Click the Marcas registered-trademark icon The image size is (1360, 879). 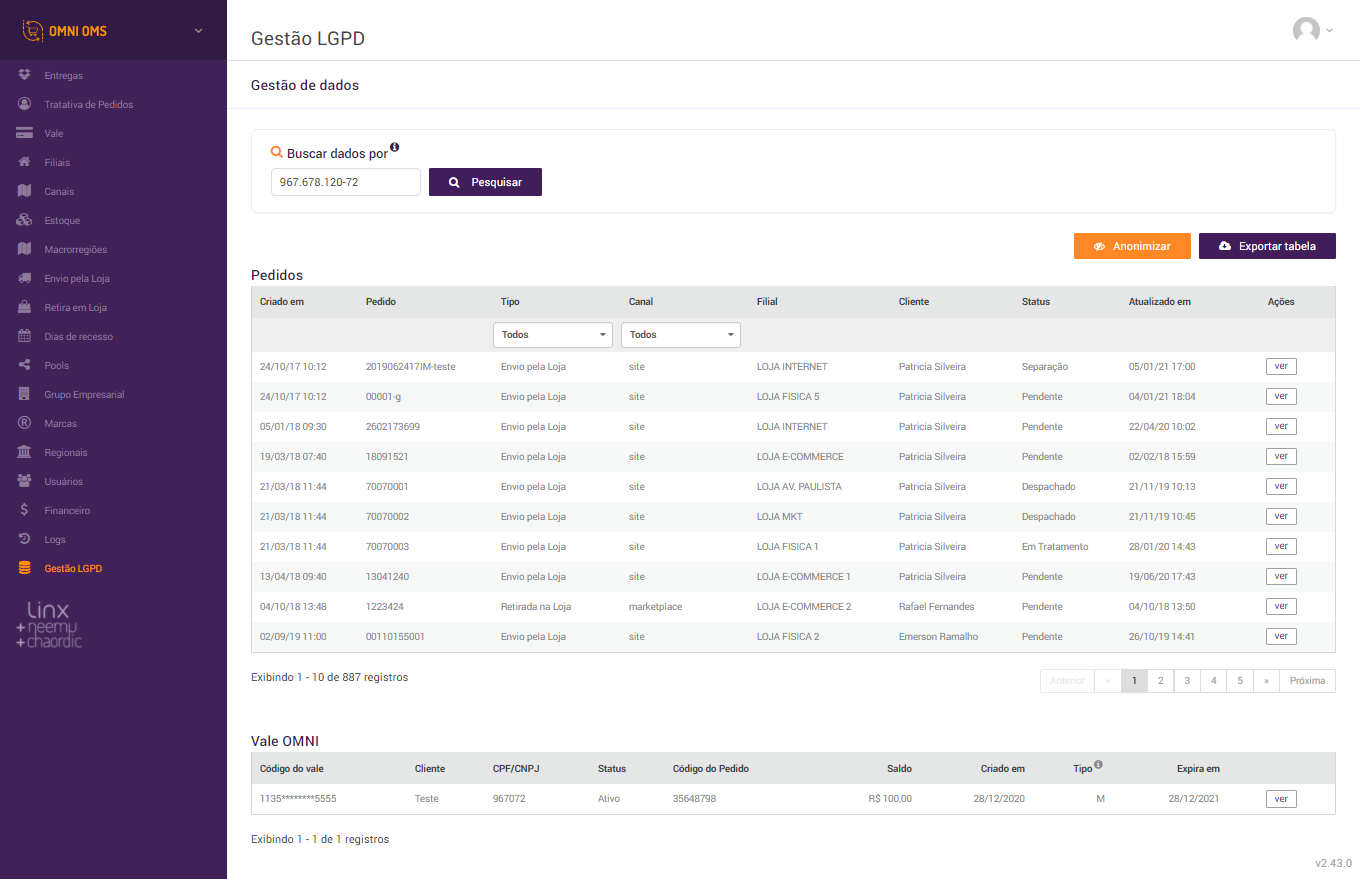pyautogui.click(x=25, y=423)
